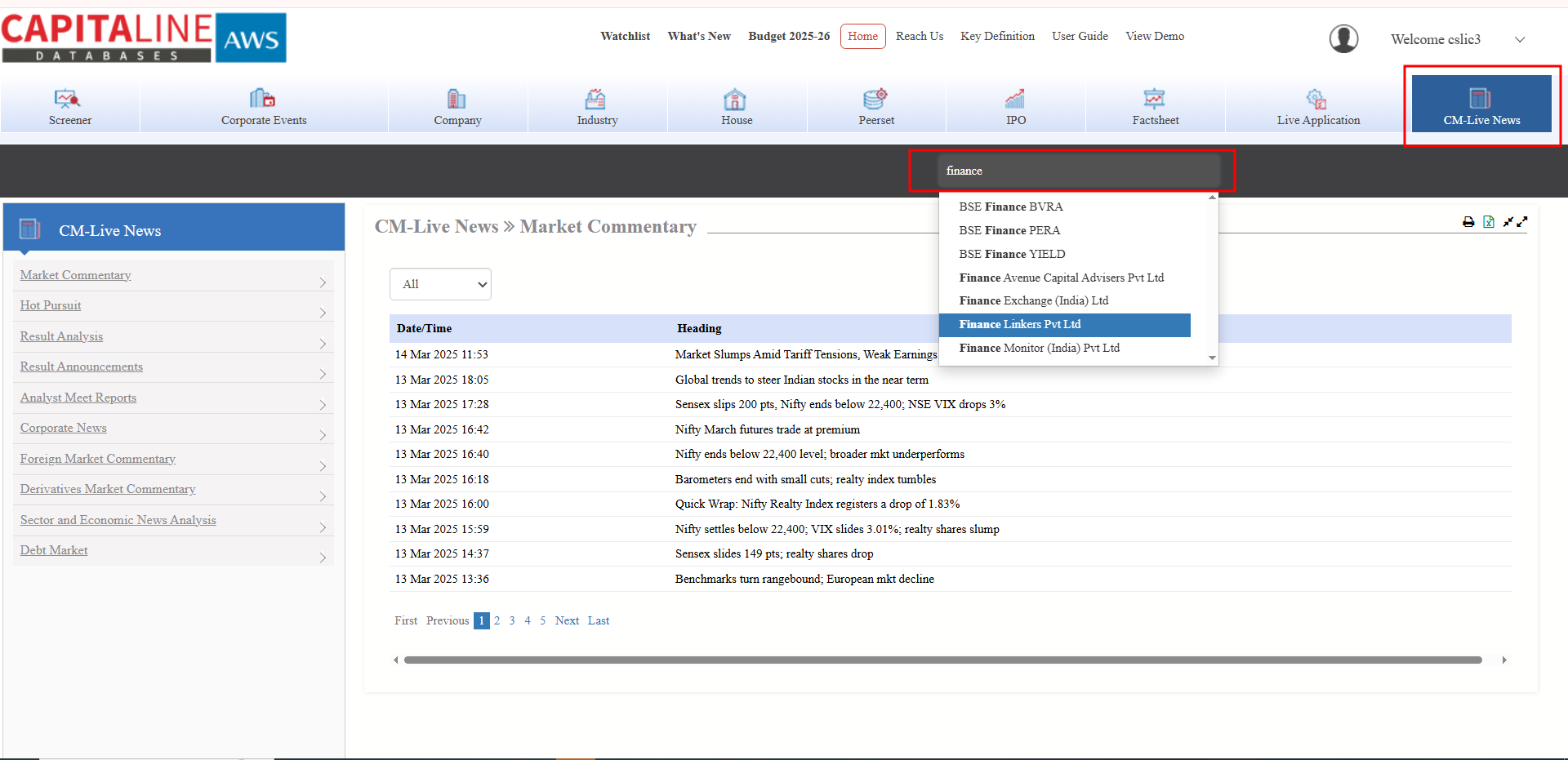This screenshot has width=1568, height=760.
Task: Go to Budget 2025-26 menu item
Action: [x=789, y=36]
